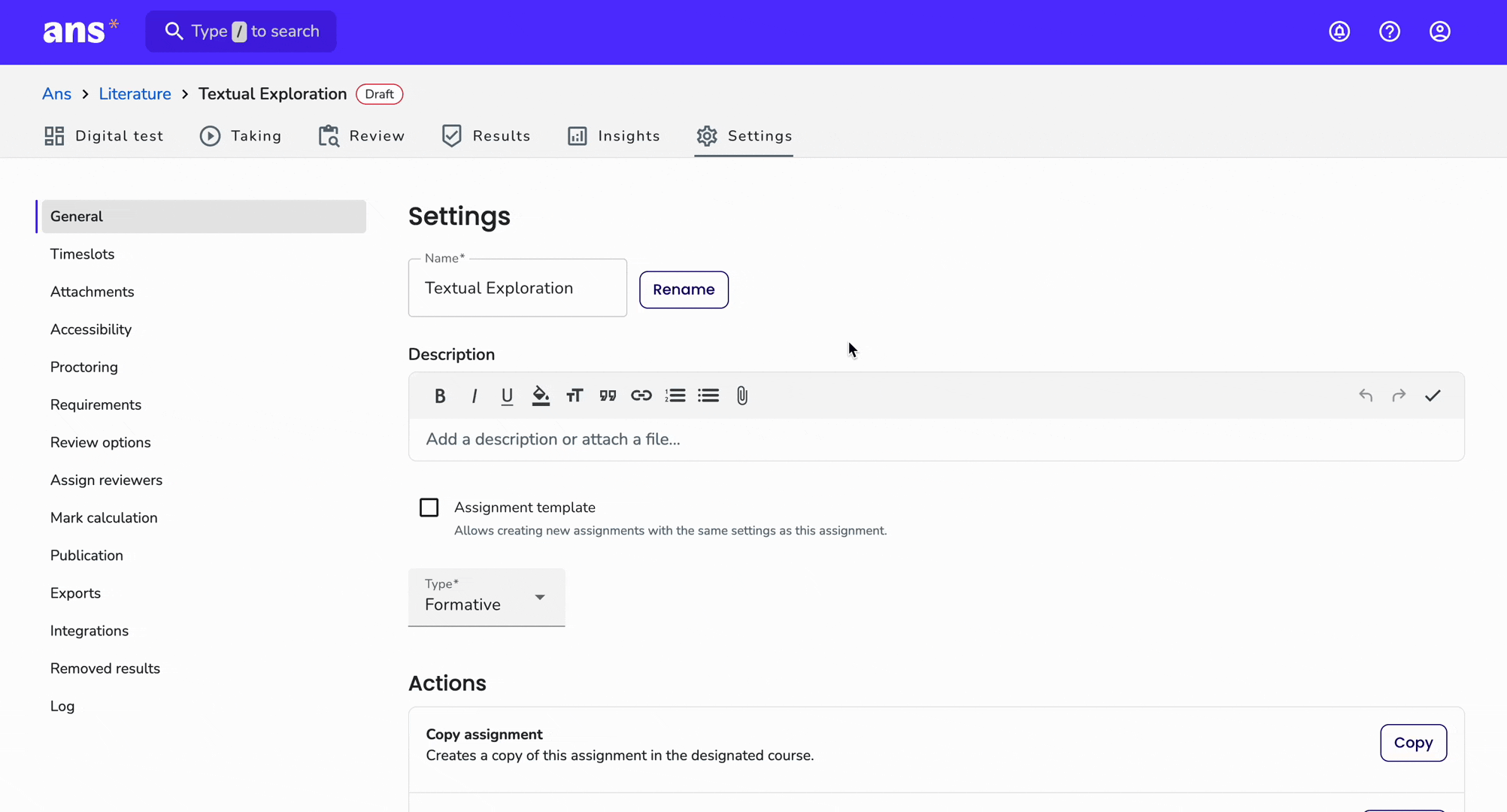Image resolution: width=1507 pixels, height=812 pixels.
Task: Start a numbered list
Action: pos(675,395)
